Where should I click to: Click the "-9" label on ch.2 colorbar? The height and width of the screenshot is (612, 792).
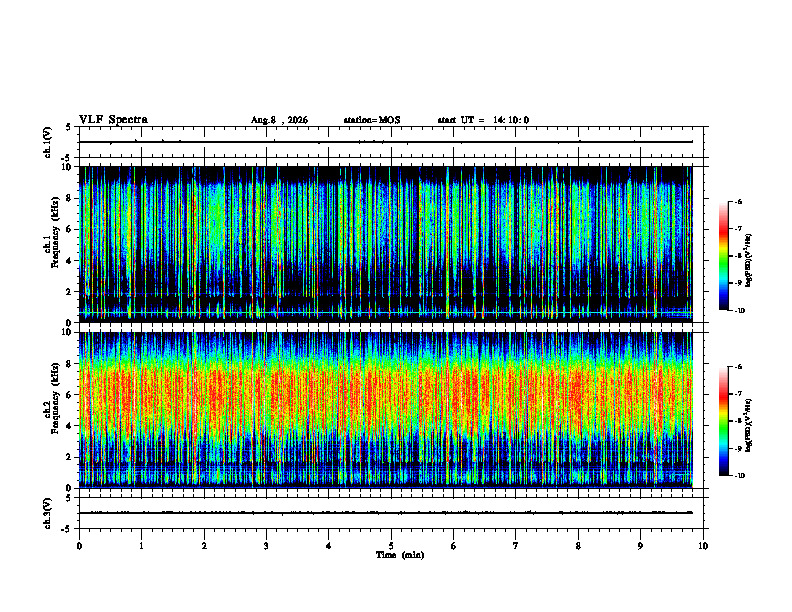tap(738, 448)
